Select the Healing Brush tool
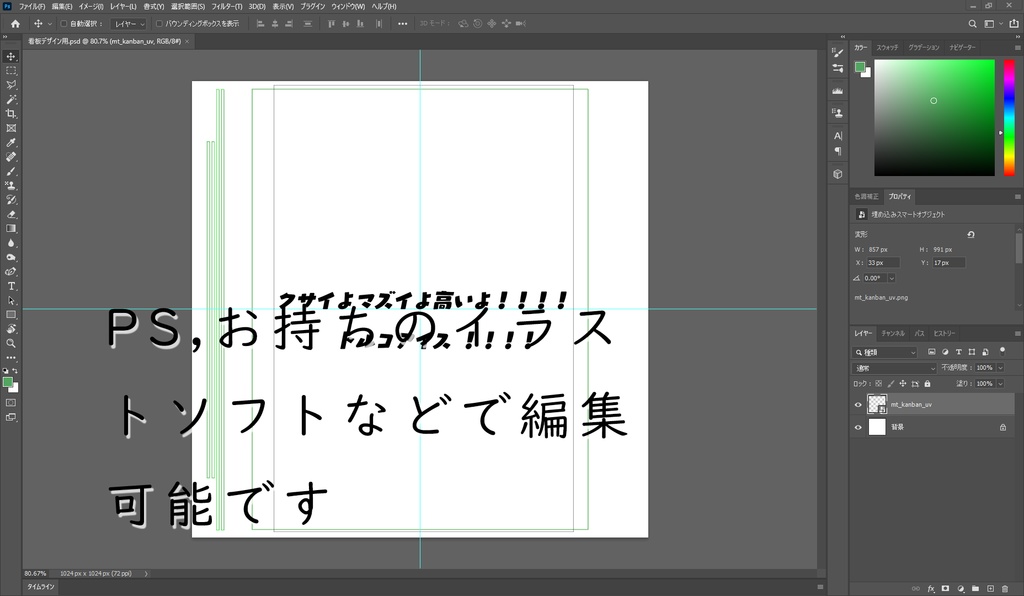The height and width of the screenshot is (596, 1024). tap(11, 157)
